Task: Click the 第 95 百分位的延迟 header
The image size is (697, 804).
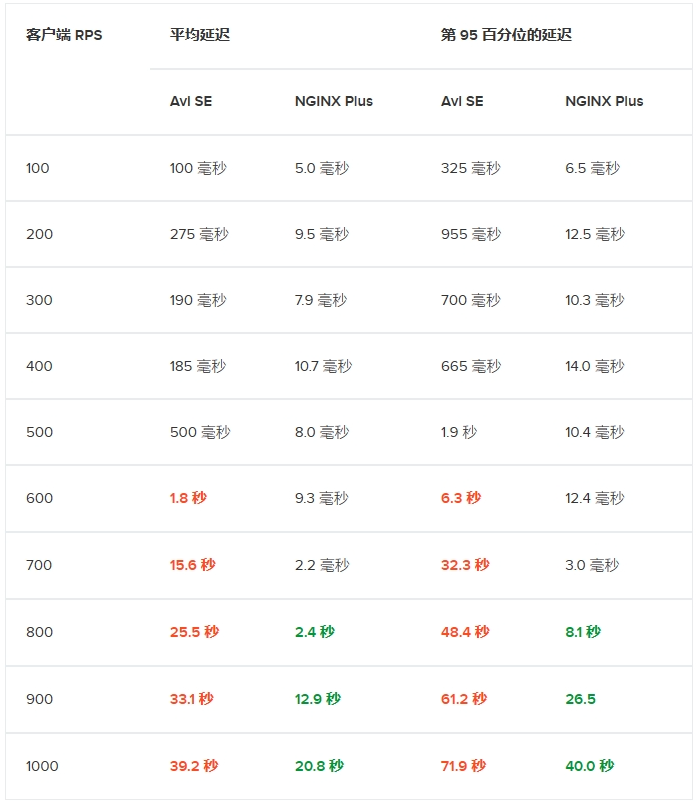Action: point(506,35)
